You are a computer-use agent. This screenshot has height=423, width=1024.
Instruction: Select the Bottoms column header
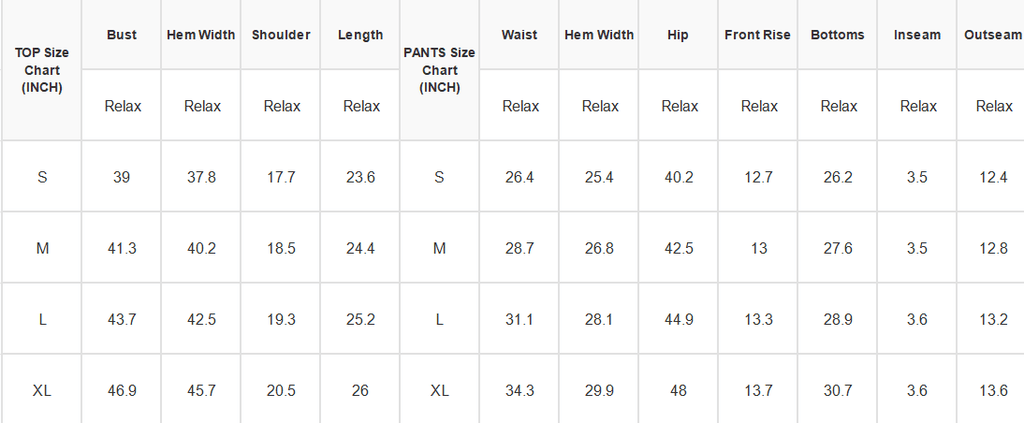837,35
